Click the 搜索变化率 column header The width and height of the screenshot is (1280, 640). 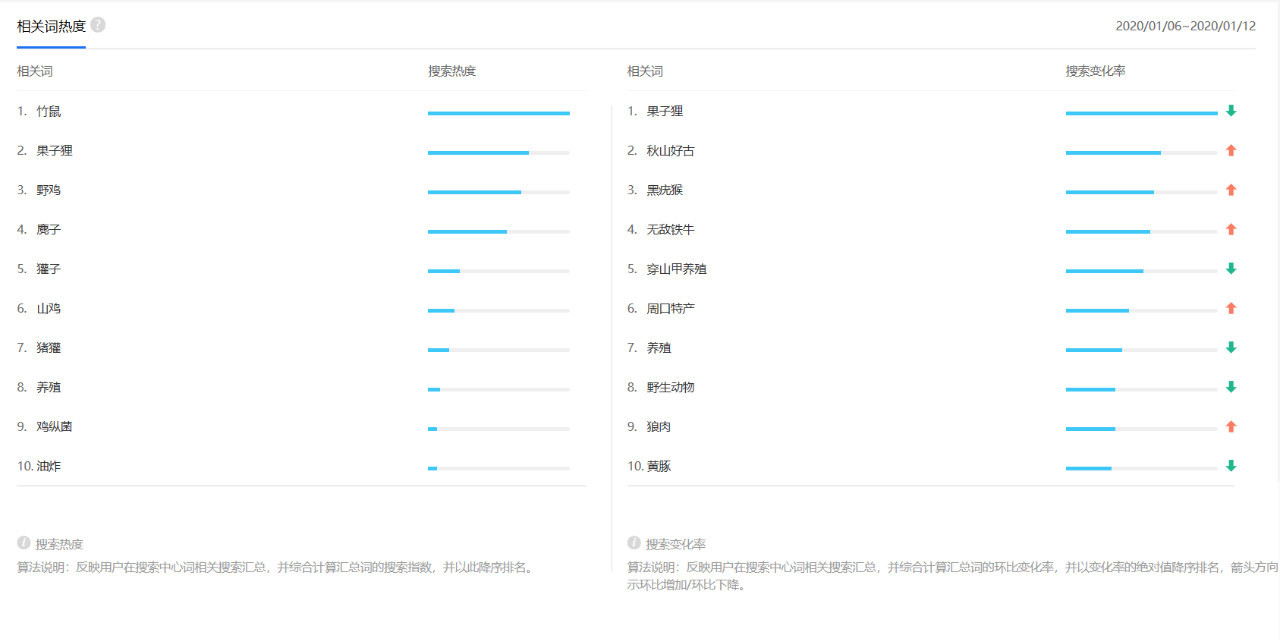(x=1096, y=72)
